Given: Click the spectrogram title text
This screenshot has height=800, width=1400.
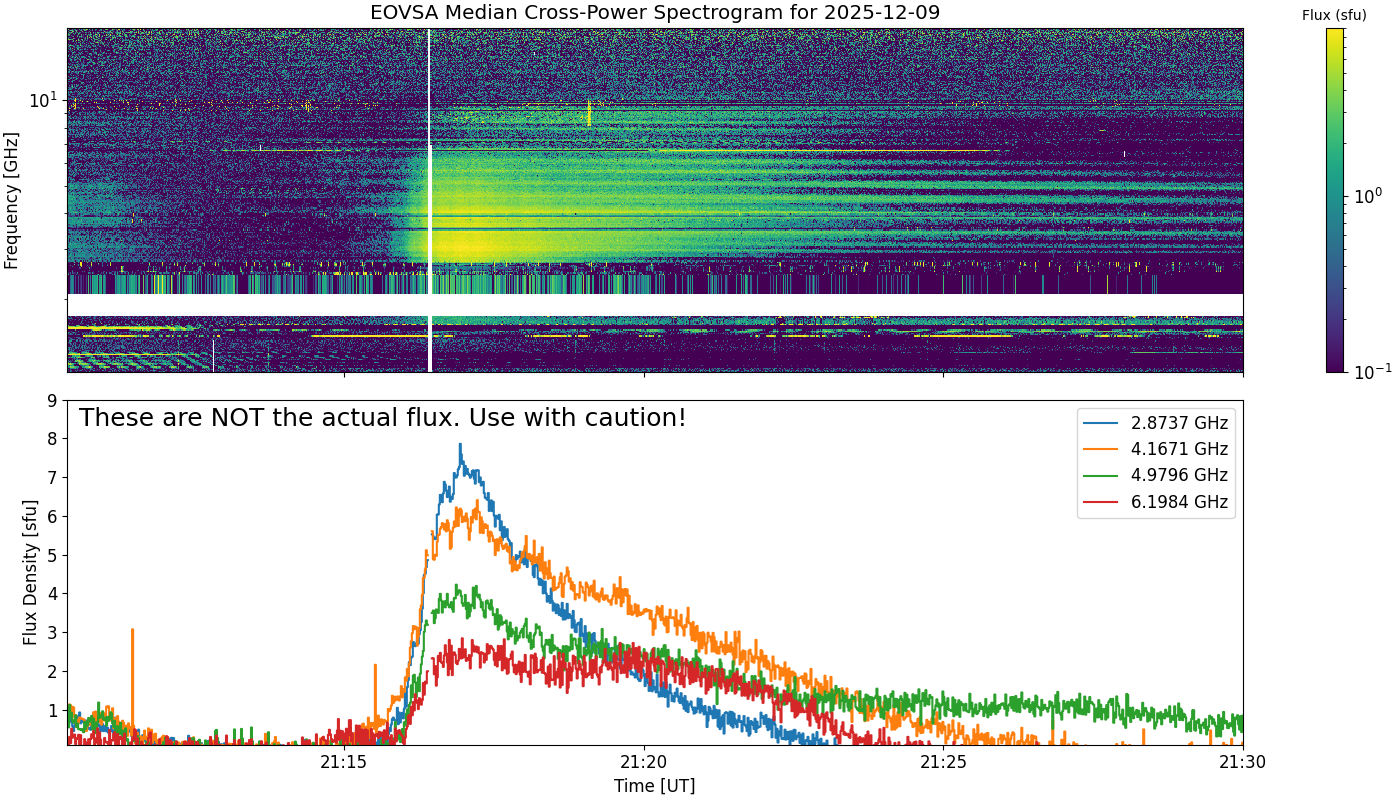Looking at the screenshot, I should pos(655,13).
